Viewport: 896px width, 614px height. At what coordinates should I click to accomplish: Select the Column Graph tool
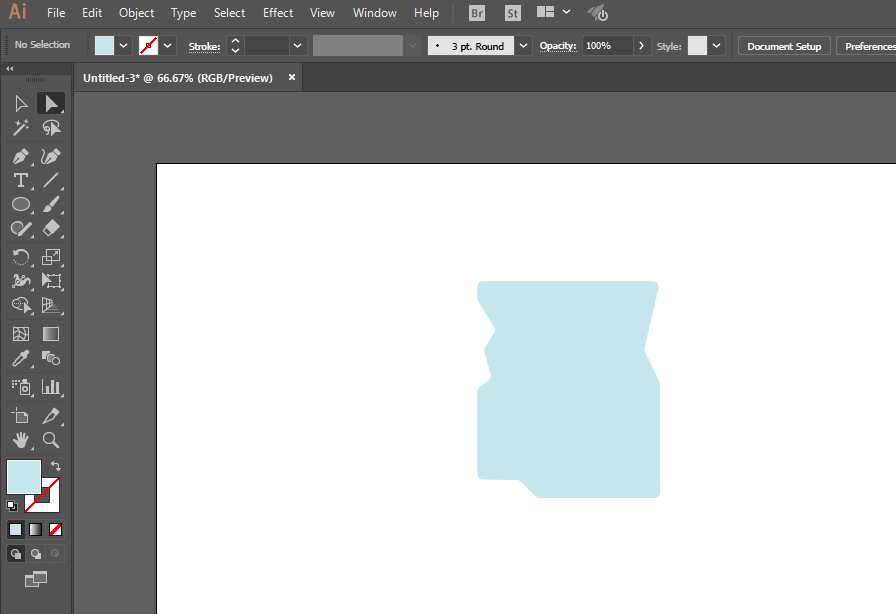click(51, 387)
